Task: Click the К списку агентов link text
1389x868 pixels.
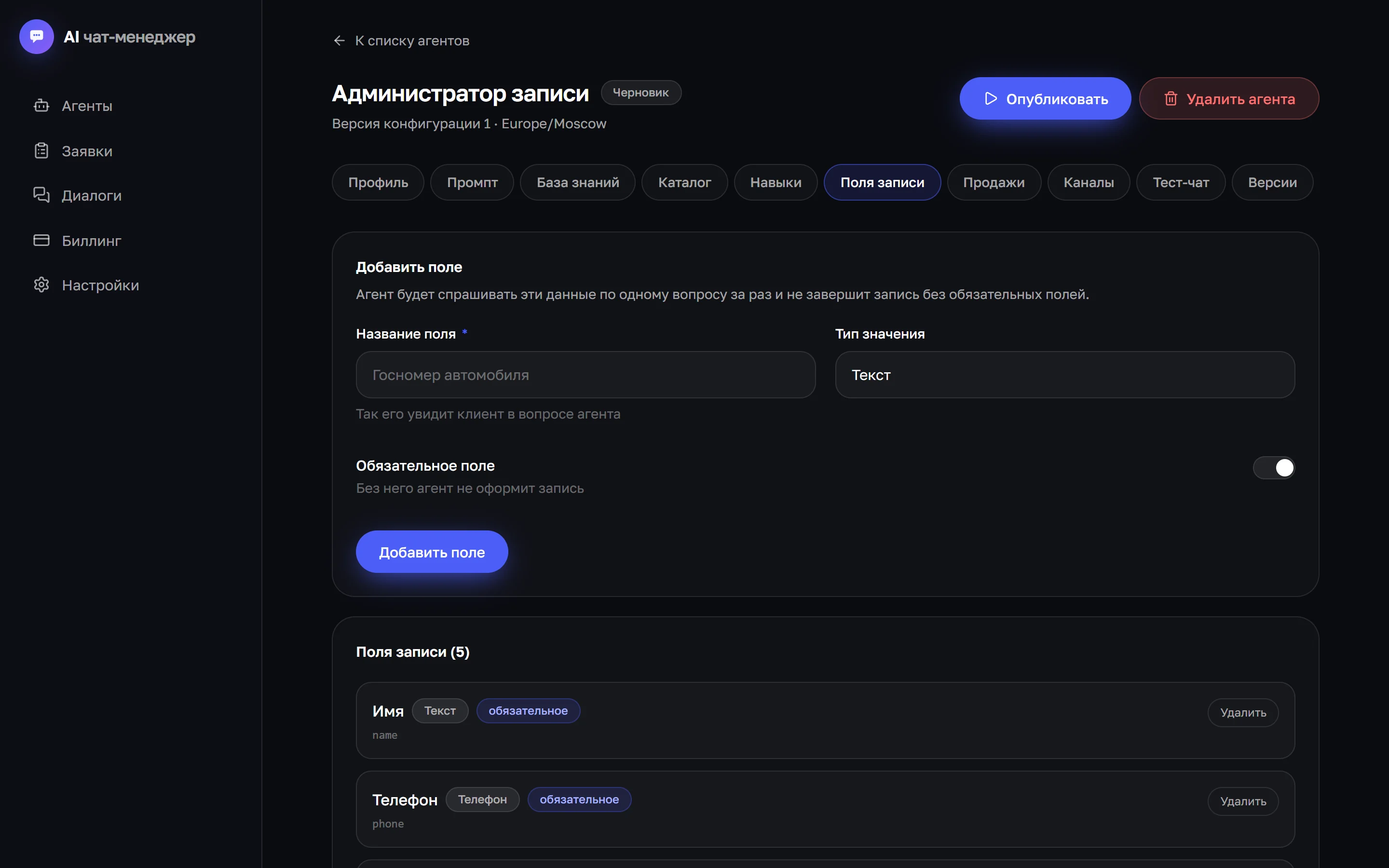Action: [412, 41]
